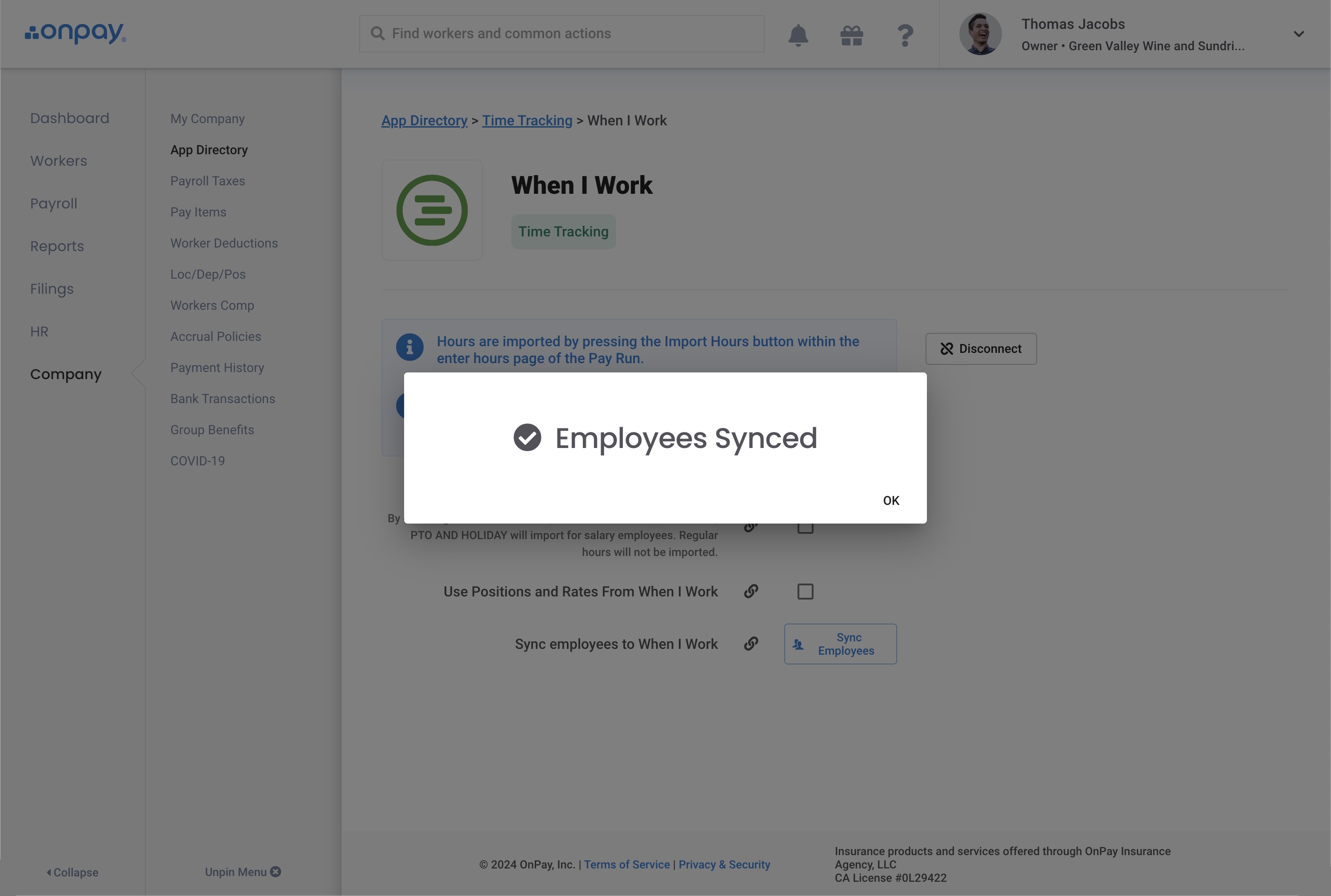Click the blue info icon in banner

(409, 348)
